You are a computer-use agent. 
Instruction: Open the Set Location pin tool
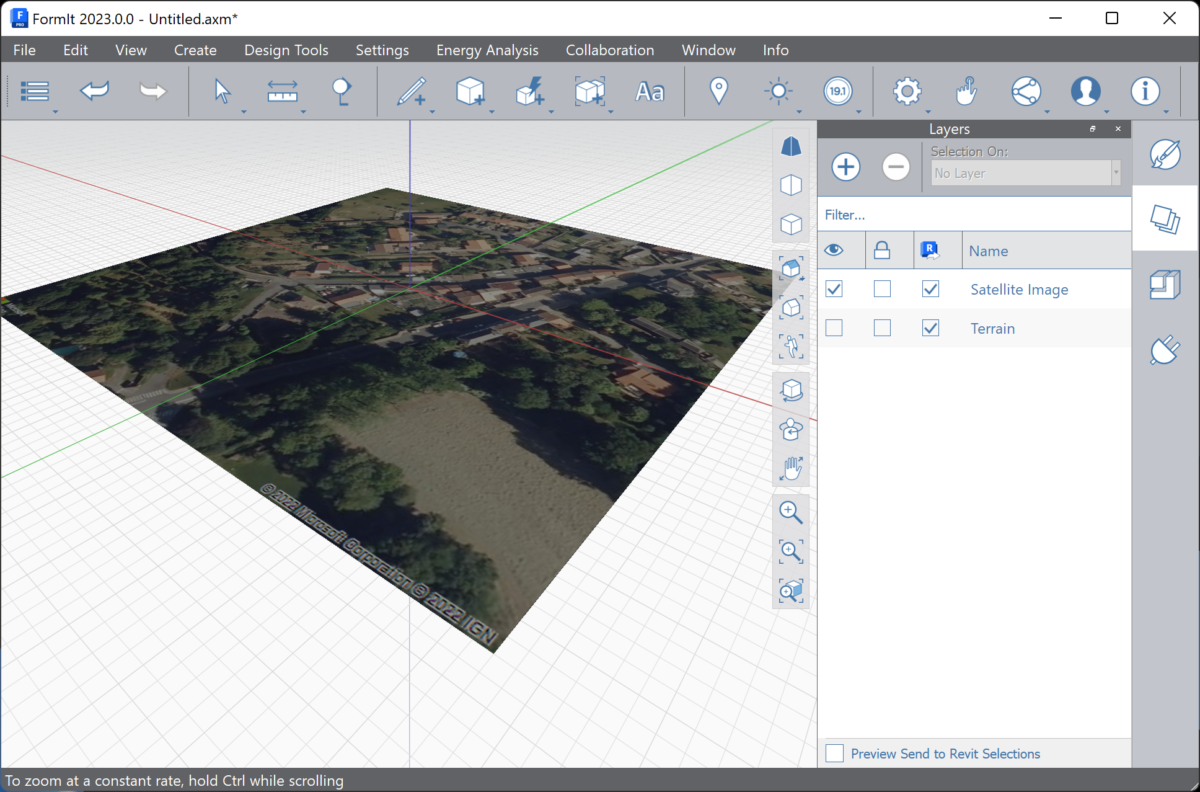(x=718, y=92)
